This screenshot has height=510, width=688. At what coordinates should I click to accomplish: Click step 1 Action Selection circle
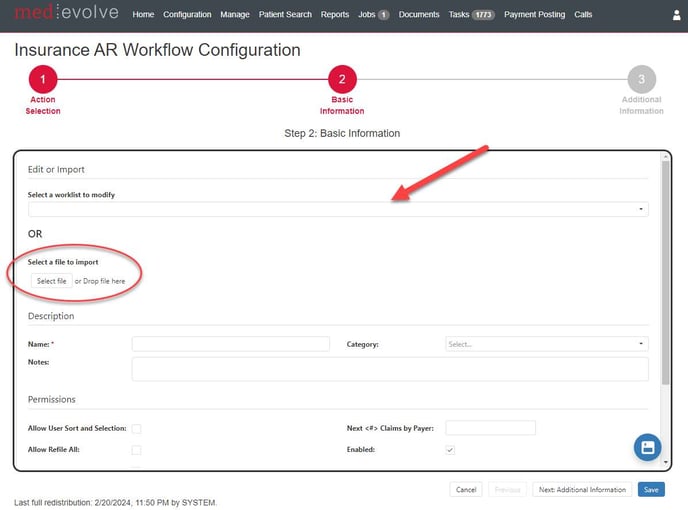pos(42,80)
